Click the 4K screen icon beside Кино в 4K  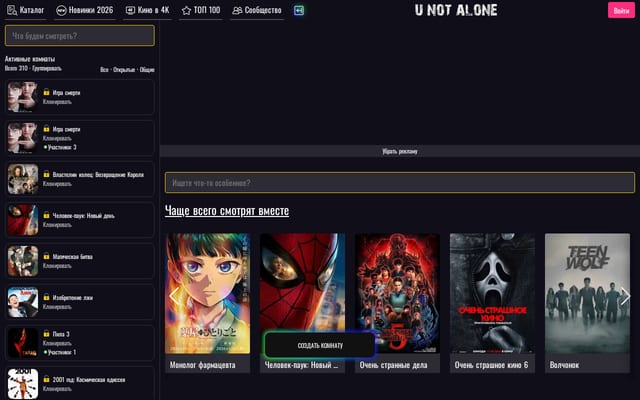pos(130,11)
